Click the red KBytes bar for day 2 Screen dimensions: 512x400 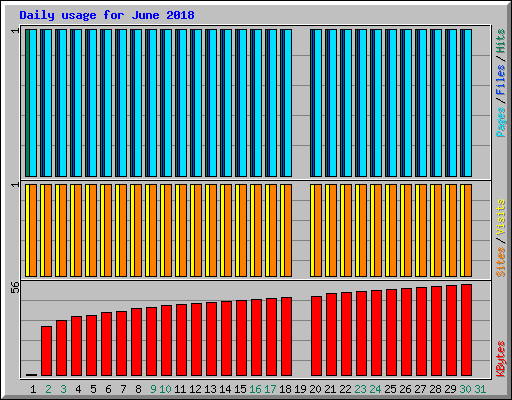[46, 351]
